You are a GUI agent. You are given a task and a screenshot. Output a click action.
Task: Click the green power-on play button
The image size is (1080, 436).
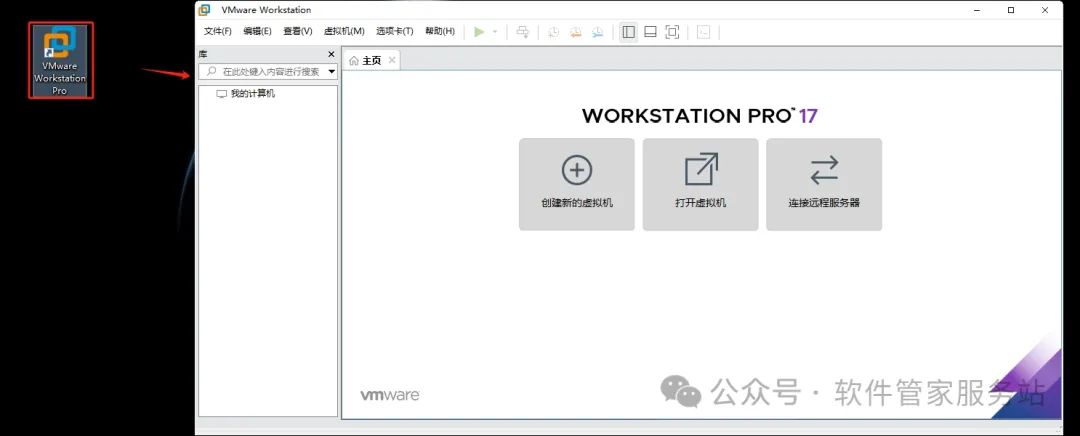(479, 32)
